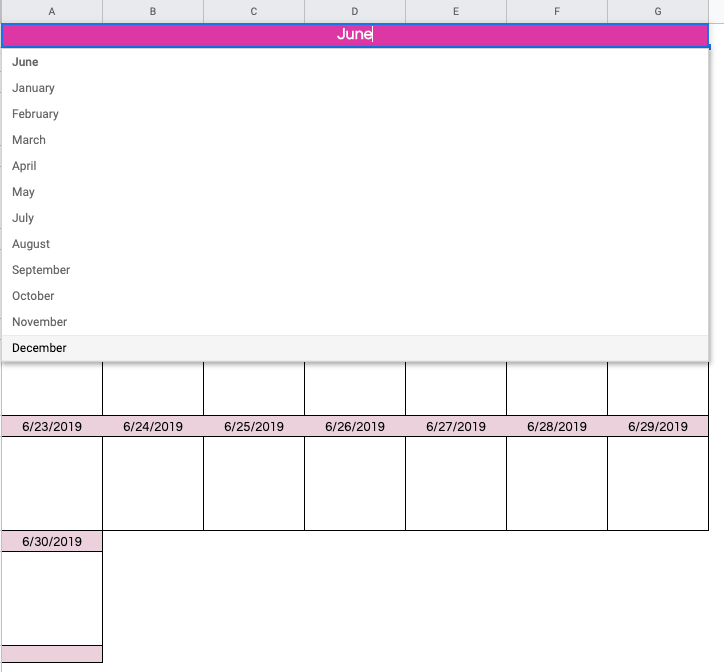The image size is (724, 672).
Task: Click the pink June title input cell
Action: (x=355, y=35)
